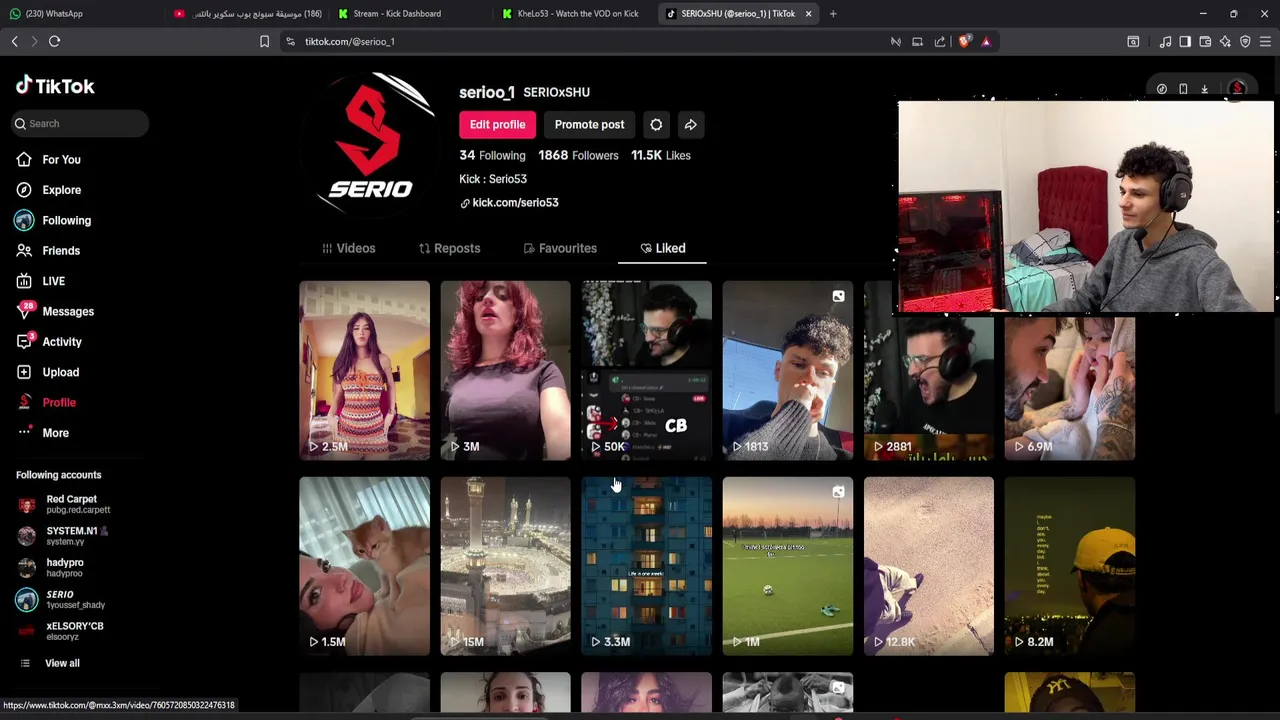This screenshot has width=1280, height=720.
Task: Switch to the Favourites tab
Action: point(560,248)
